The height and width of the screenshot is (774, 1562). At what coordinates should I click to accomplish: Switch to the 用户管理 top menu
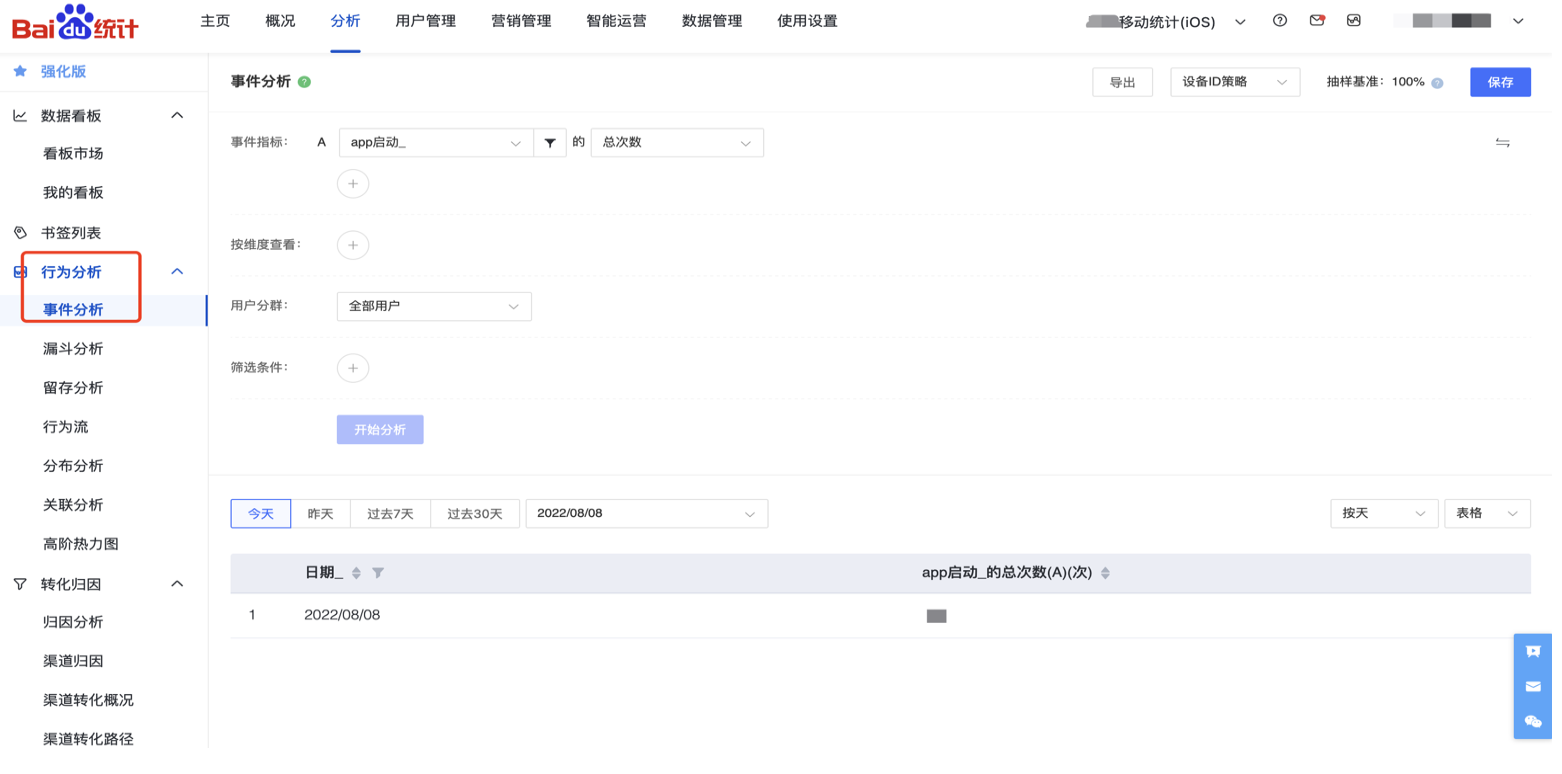coord(425,21)
